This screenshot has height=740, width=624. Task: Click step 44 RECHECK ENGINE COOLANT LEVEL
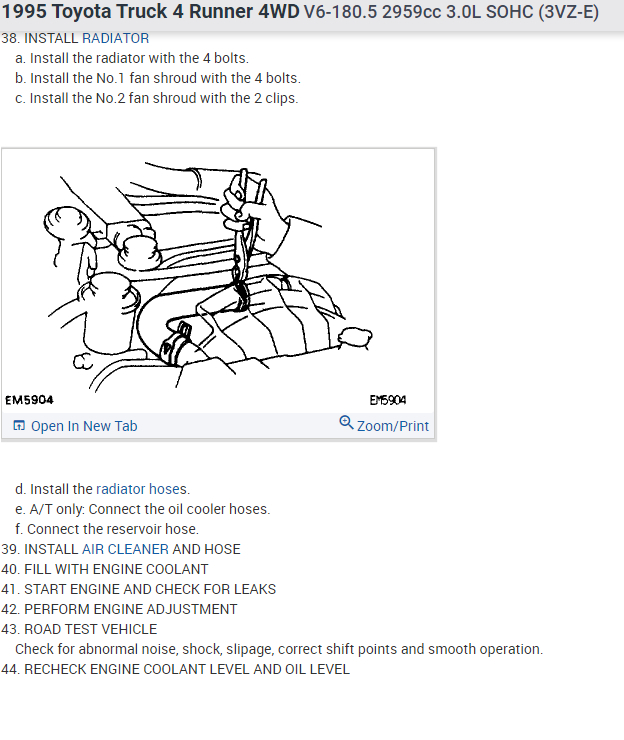176,670
